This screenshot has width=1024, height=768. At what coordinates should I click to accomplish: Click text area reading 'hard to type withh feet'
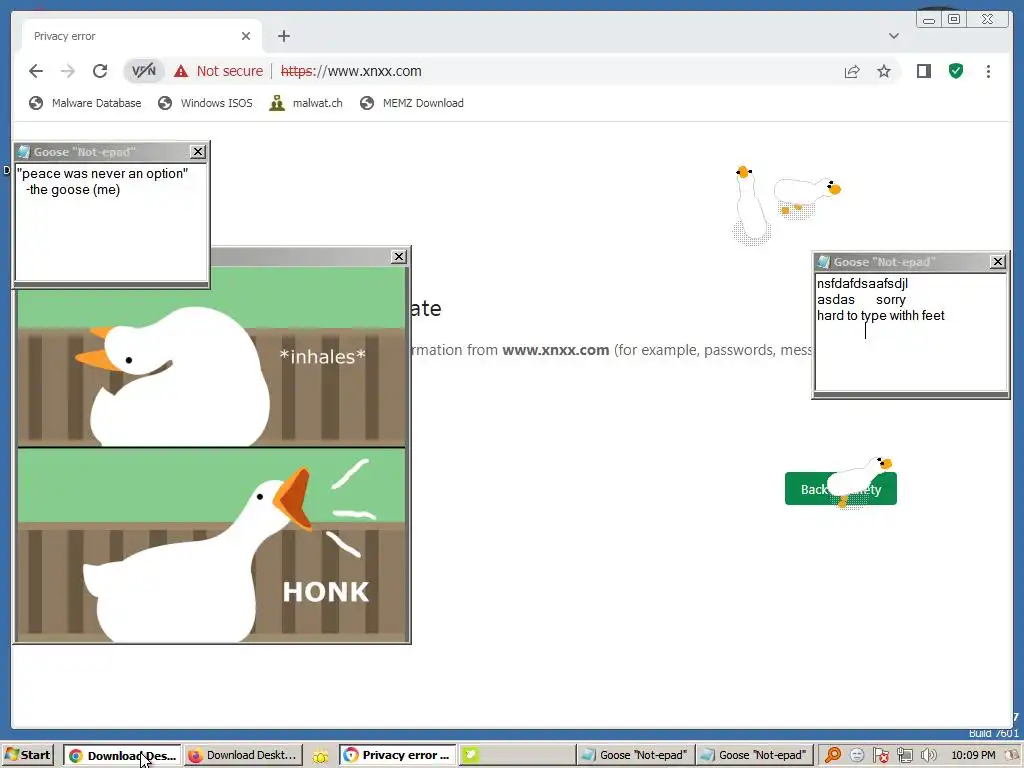pyautogui.click(x=911, y=332)
